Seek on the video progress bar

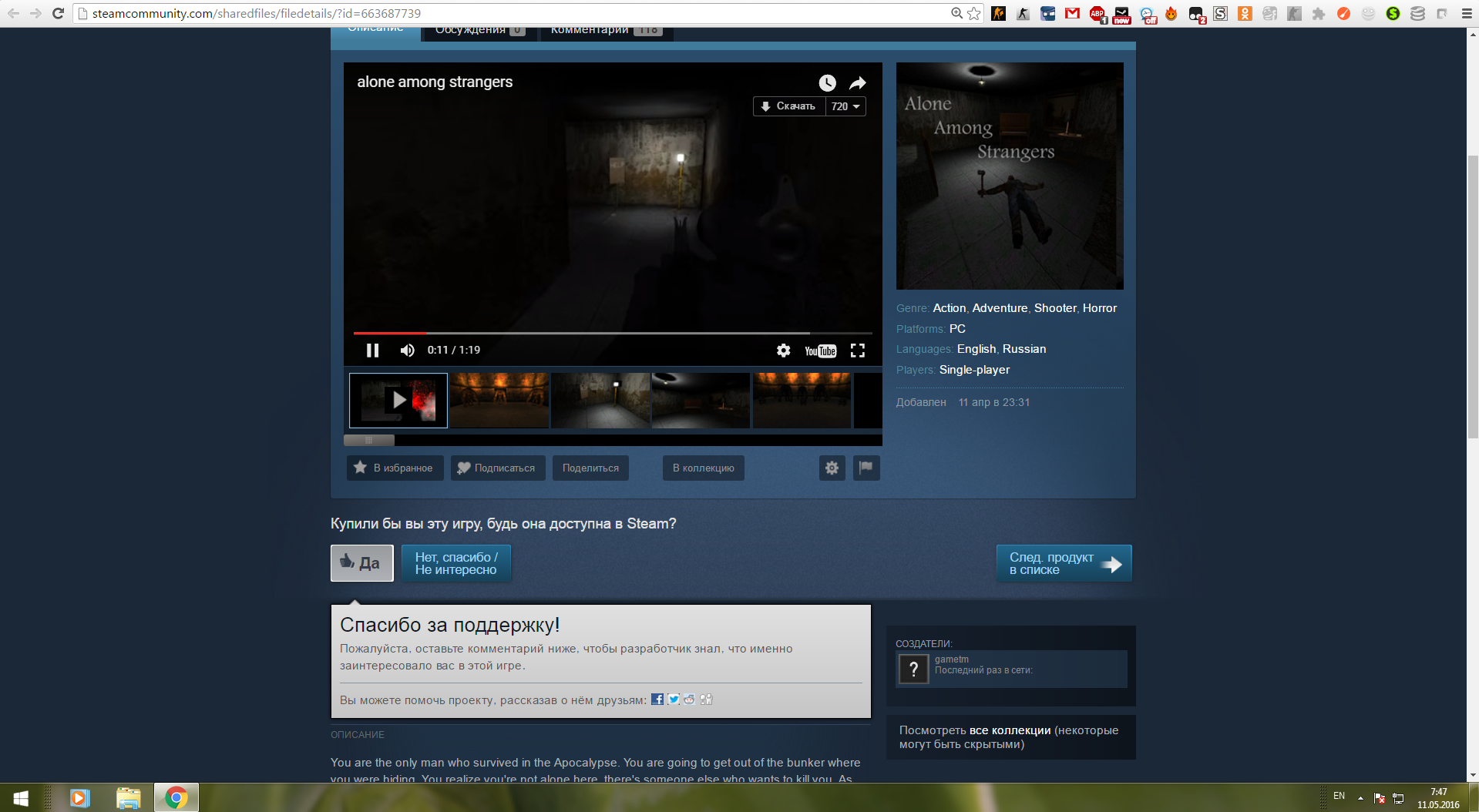pos(613,333)
